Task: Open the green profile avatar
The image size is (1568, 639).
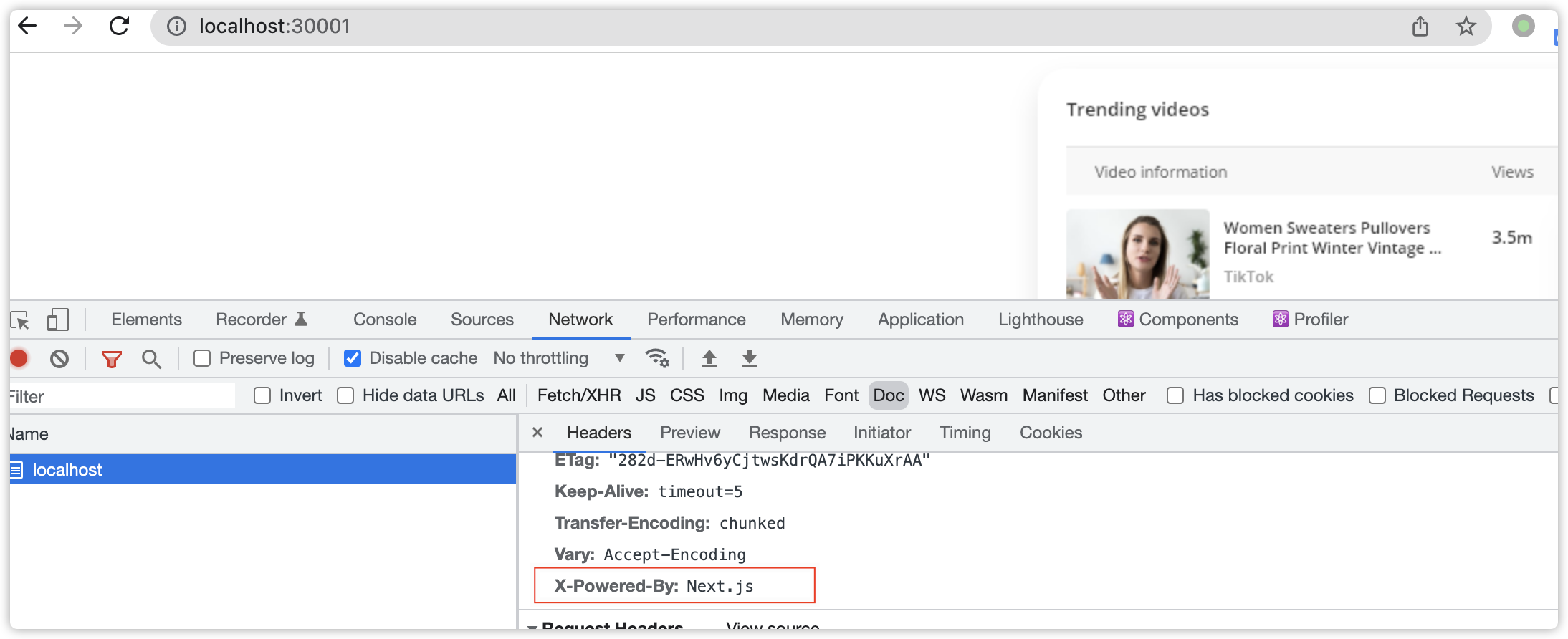Action: tap(1523, 27)
